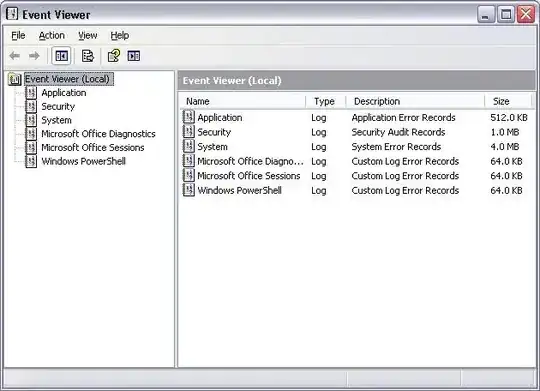Viewport: 540px width, 391px height.
Task: Click the Security row icon in the list
Action: click(188, 132)
